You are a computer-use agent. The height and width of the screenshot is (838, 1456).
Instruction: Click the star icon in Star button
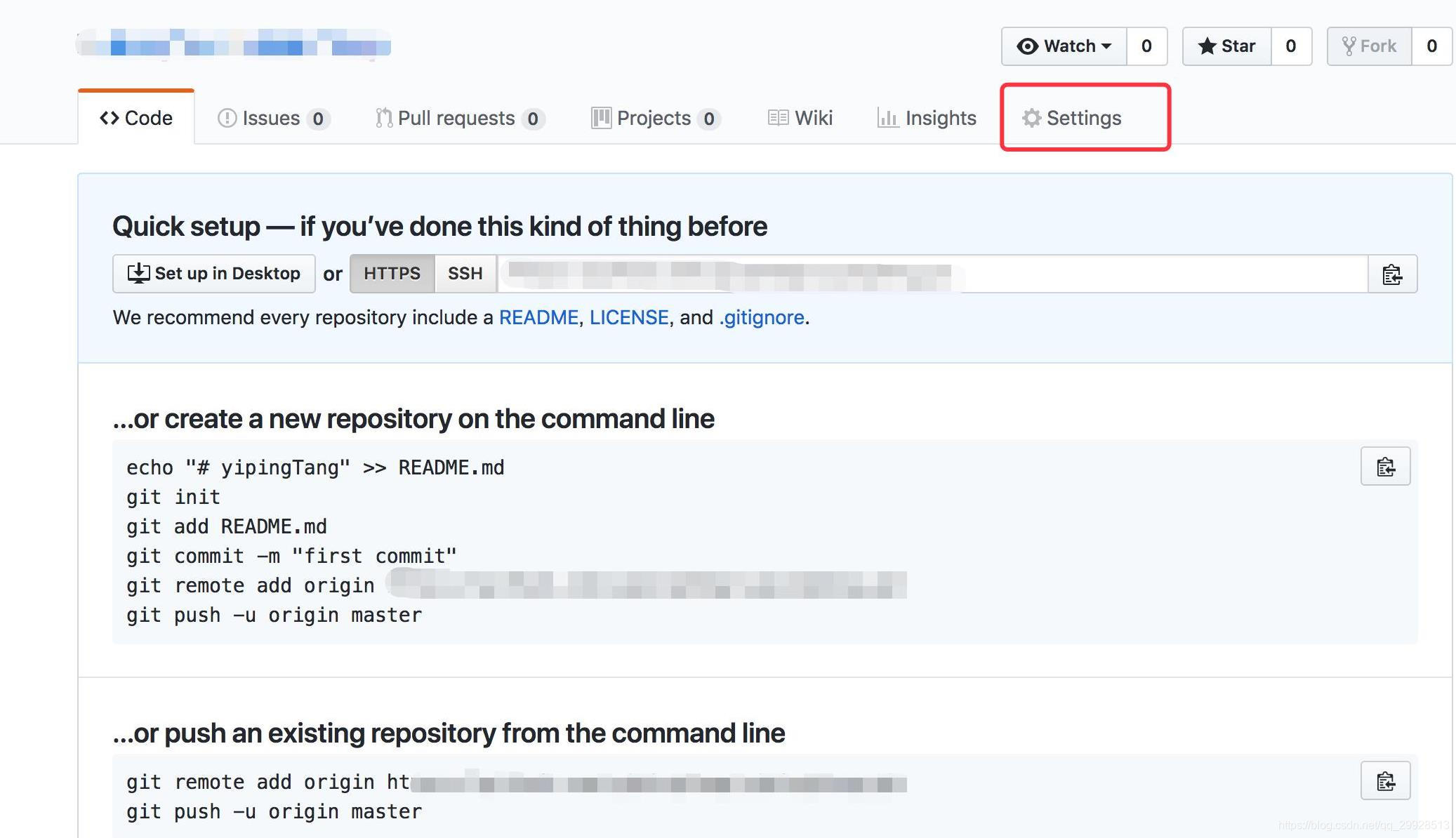(x=1207, y=46)
